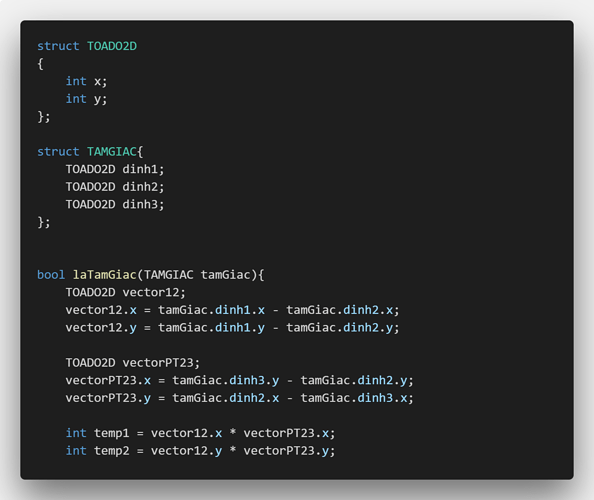
Task: Click the 'TOADO2D vectorPT23;' declaration
Action: [x=133, y=363]
